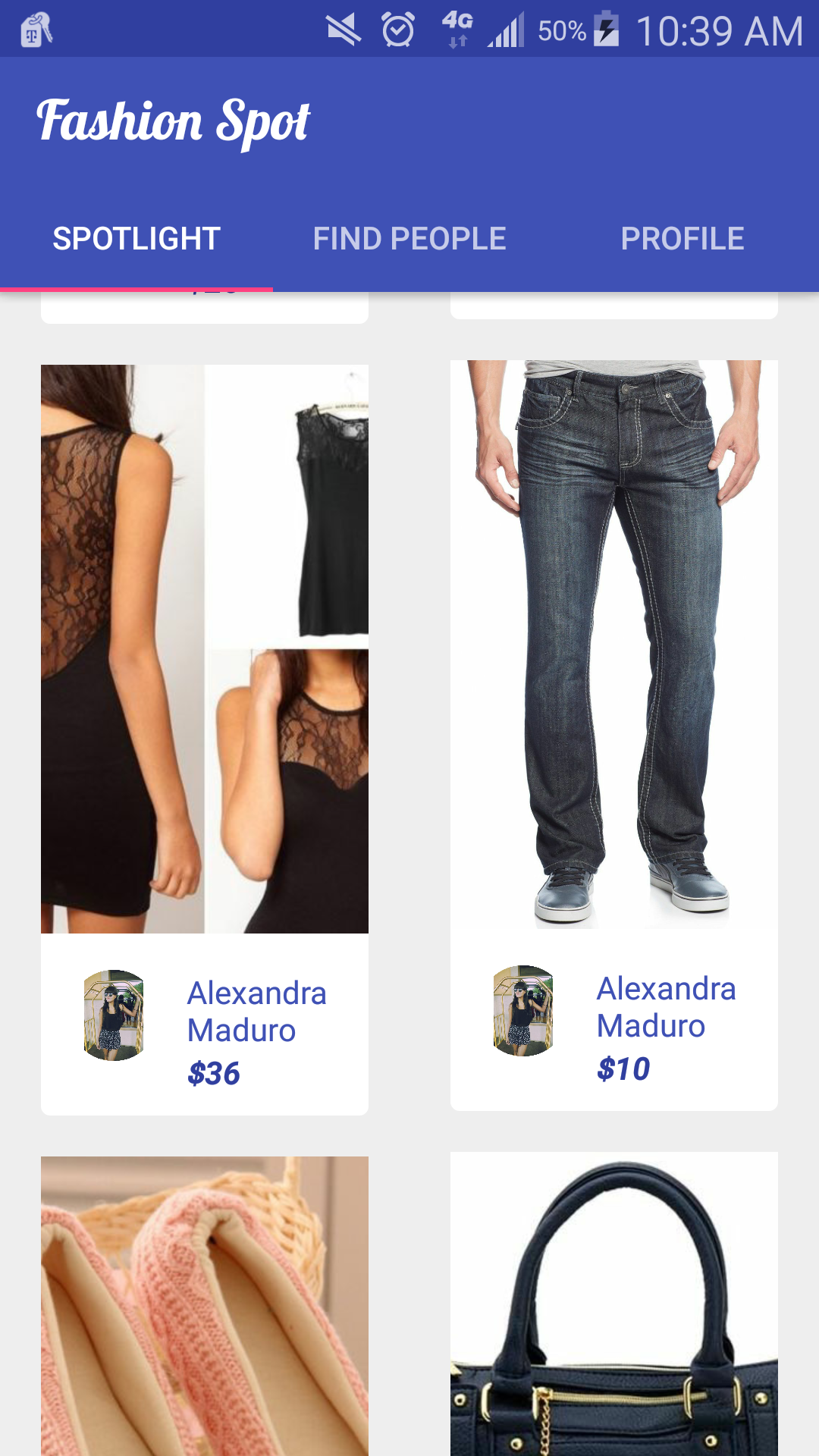This screenshot has width=819, height=1456.
Task: Tap Alexandra Maduro's avatar under the jeans
Action: (523, 1011)
